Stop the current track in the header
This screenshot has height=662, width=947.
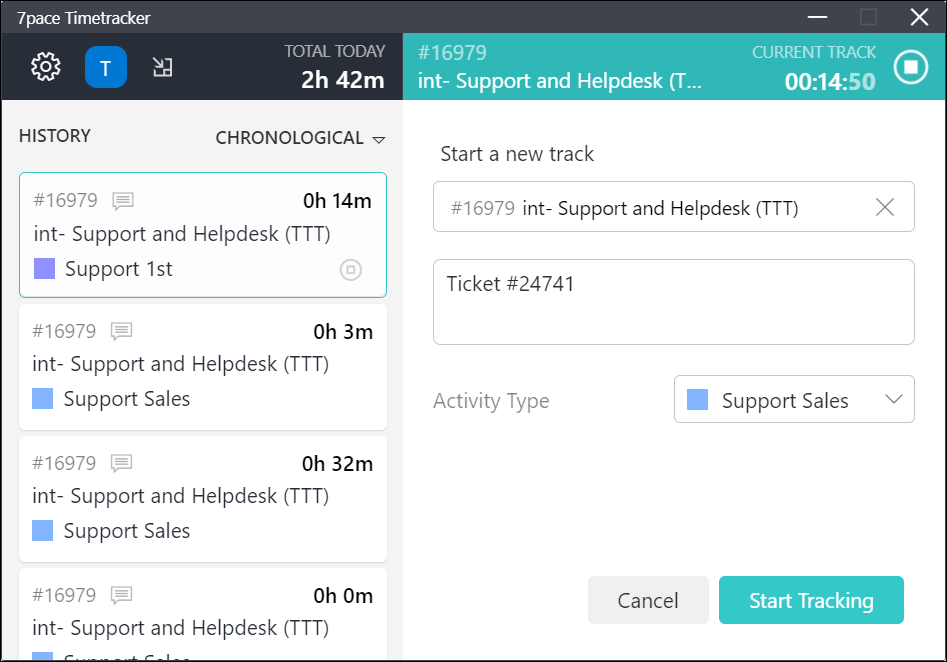tap(911, 66)
